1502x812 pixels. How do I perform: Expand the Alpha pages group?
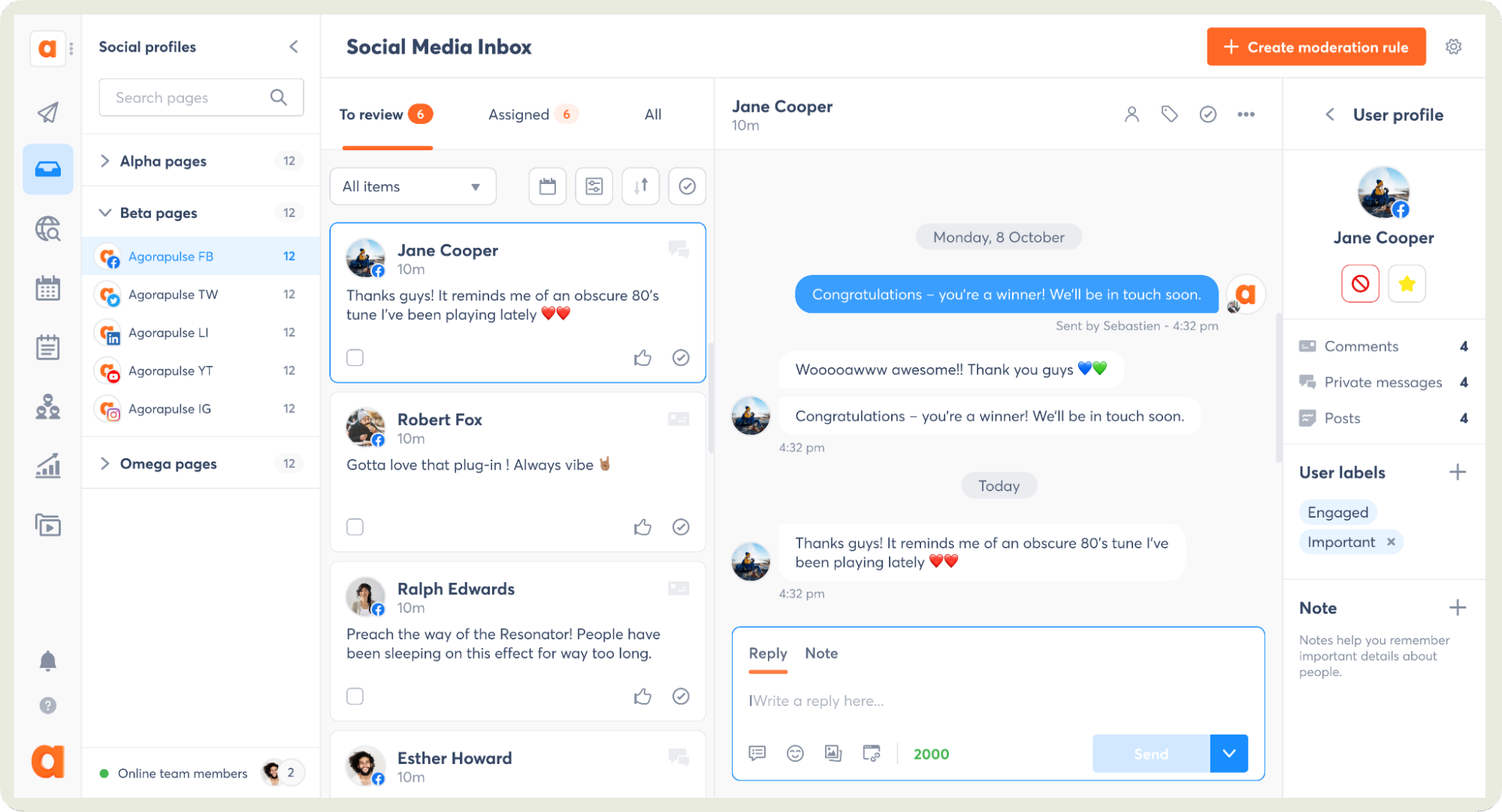click(x=105, y=161)
